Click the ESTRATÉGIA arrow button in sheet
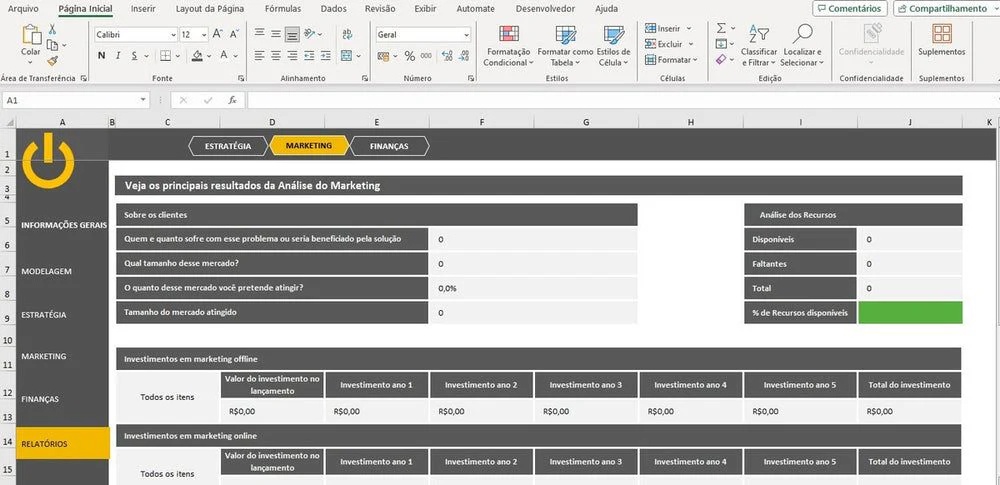This screenshot has width=1000, height=485. (x=228, y=146)
